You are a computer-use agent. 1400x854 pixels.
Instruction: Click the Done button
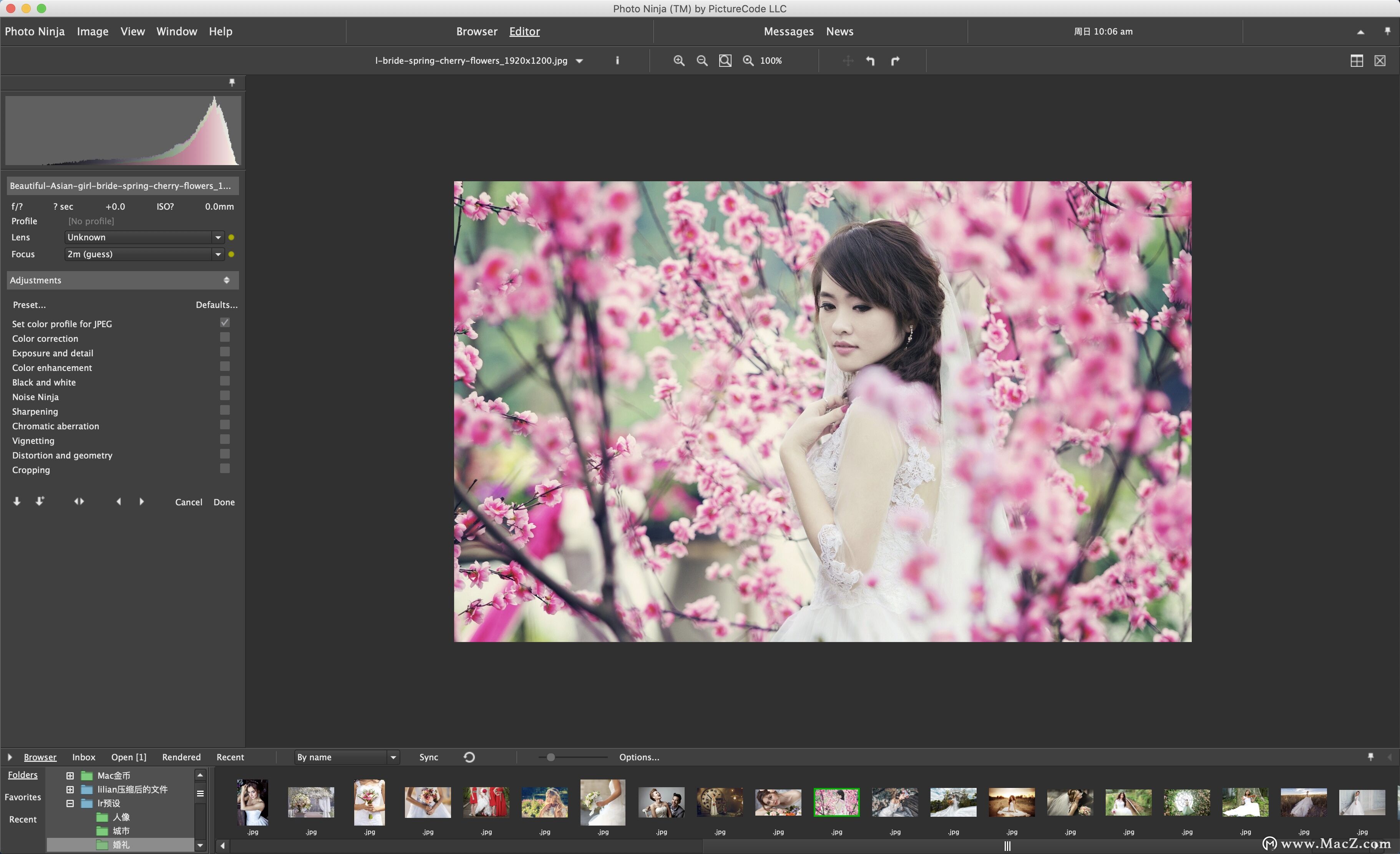tap(224, 502)
